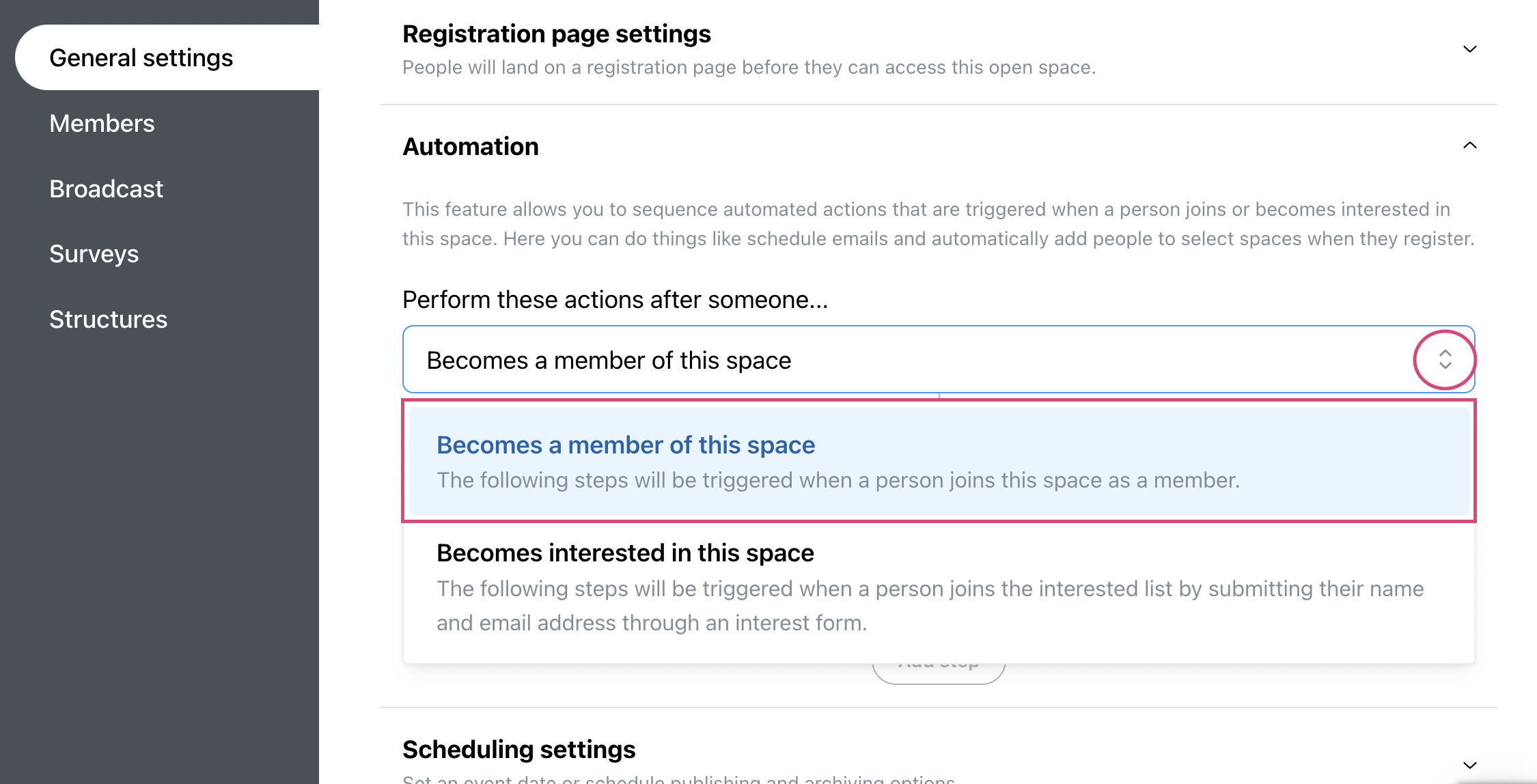Image resolution: width=1537 pixels, height=784 pixels.
Task: Click the Registration page settings description text
Action: tap(749, 68)
